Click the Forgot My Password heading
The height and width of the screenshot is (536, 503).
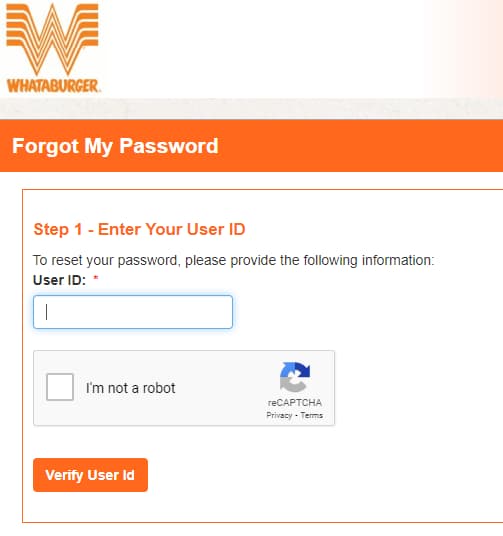click(115, 146)
